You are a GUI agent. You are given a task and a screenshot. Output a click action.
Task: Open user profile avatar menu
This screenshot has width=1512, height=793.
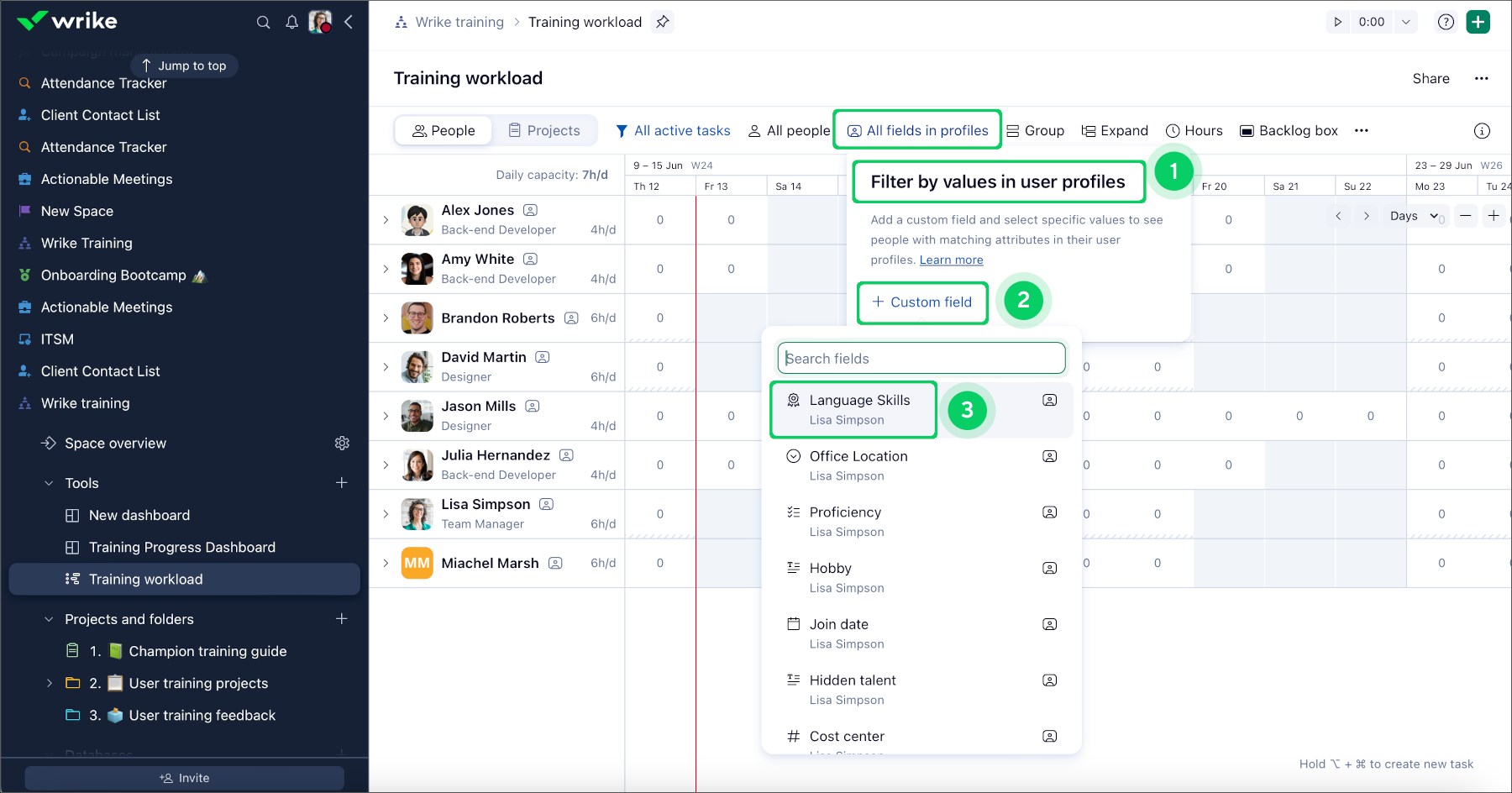pos(320,22)
